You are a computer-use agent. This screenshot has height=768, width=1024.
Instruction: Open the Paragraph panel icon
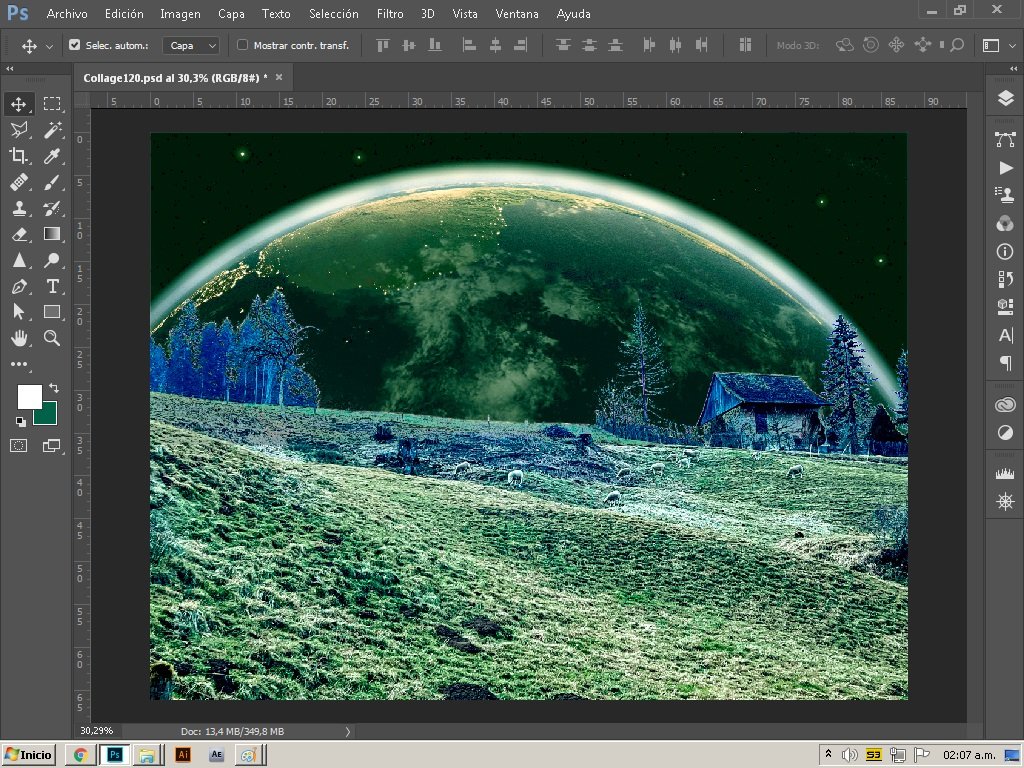1005,363
